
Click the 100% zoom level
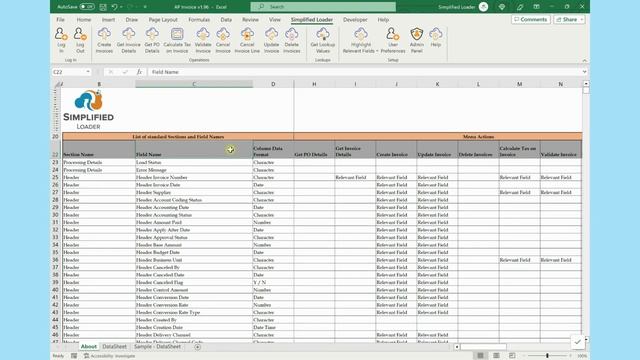pyautogui.click(x=582, y=356)
